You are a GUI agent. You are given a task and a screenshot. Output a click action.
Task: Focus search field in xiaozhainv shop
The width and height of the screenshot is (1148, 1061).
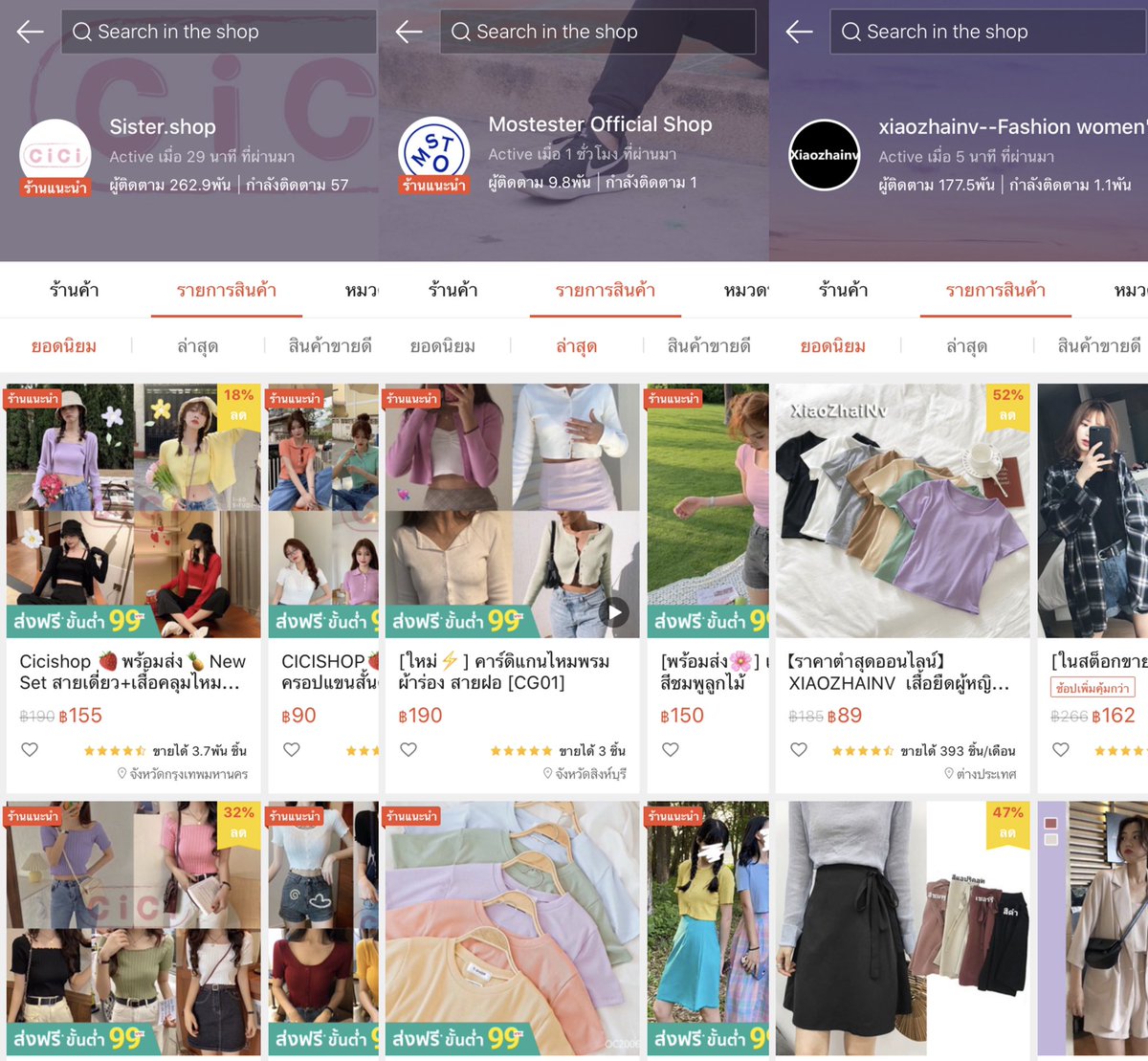pyautogui.click(x=988, y=32)
